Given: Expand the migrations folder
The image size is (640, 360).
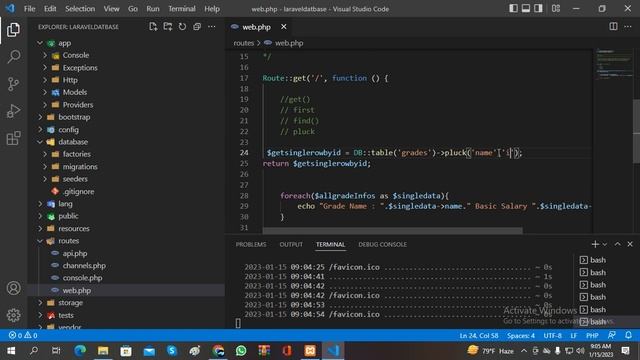Looking at the screenshot, I should click(45, 167).
